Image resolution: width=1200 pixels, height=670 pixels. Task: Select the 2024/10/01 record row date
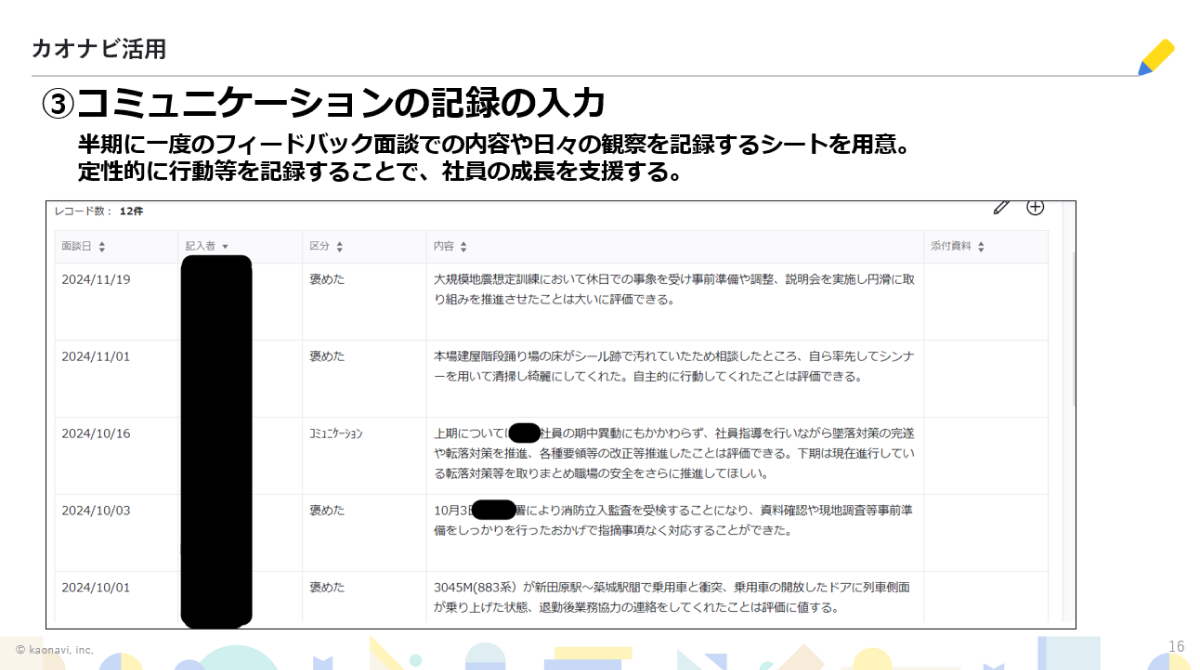[x=96, y=587]
